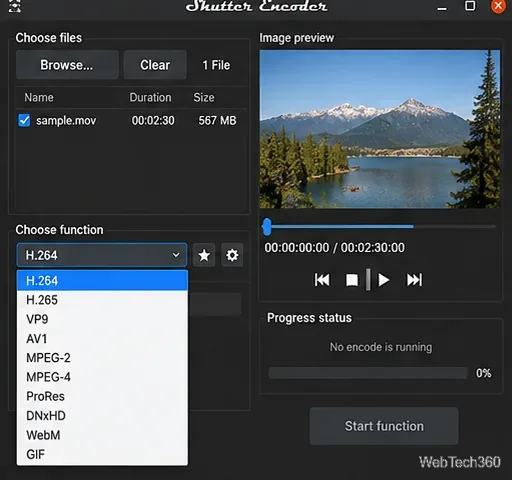
Task: Click the preview timecode readout
Action: 334,248
